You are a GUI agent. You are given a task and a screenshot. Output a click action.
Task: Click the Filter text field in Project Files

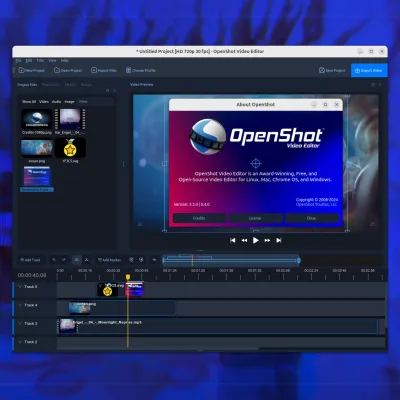(95, 101)
